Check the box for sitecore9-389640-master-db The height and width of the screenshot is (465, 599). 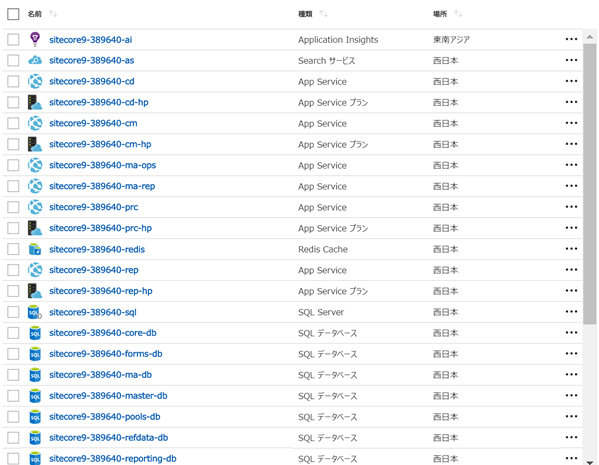[13, 396]
